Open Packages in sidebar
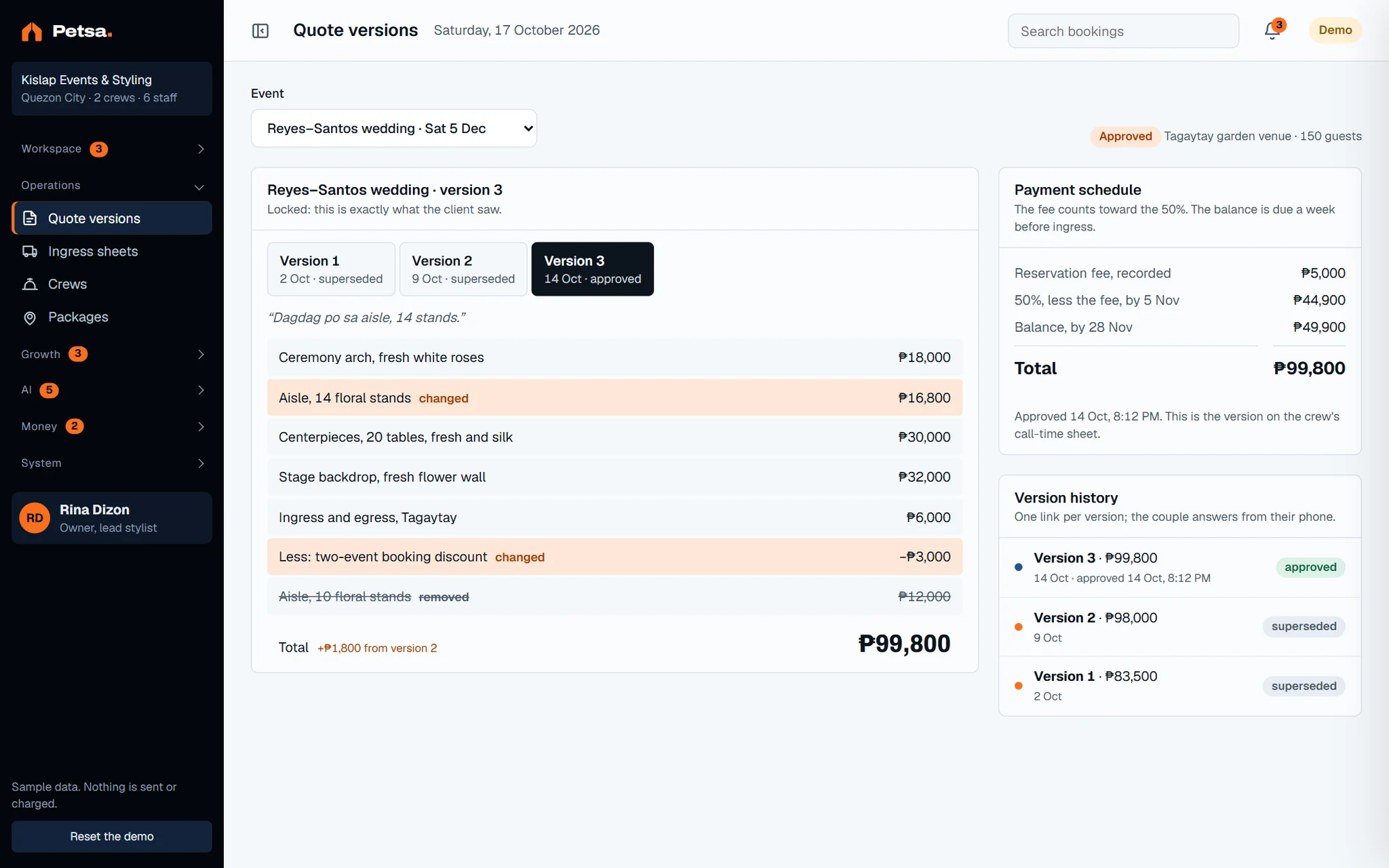 [112, 317]
